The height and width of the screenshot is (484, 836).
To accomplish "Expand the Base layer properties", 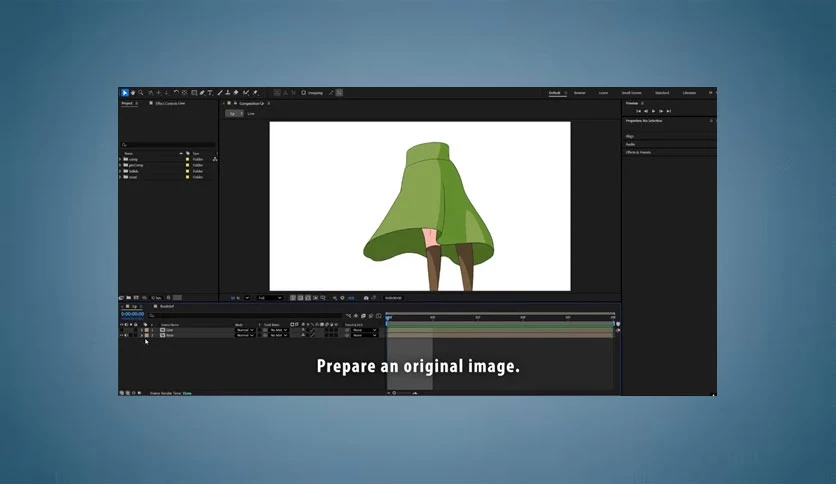I will tap(142, 336).
